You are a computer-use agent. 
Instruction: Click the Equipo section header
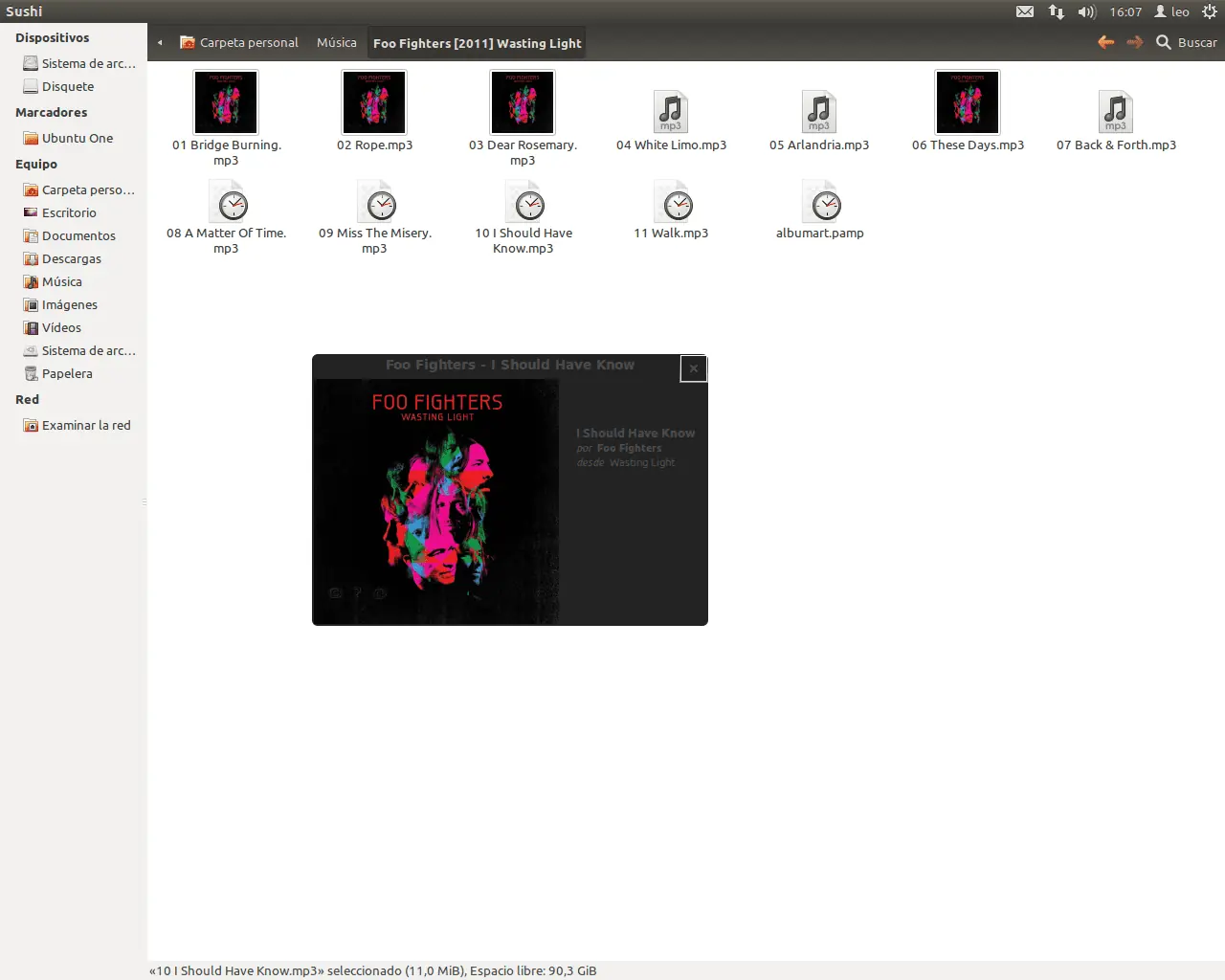36,164
